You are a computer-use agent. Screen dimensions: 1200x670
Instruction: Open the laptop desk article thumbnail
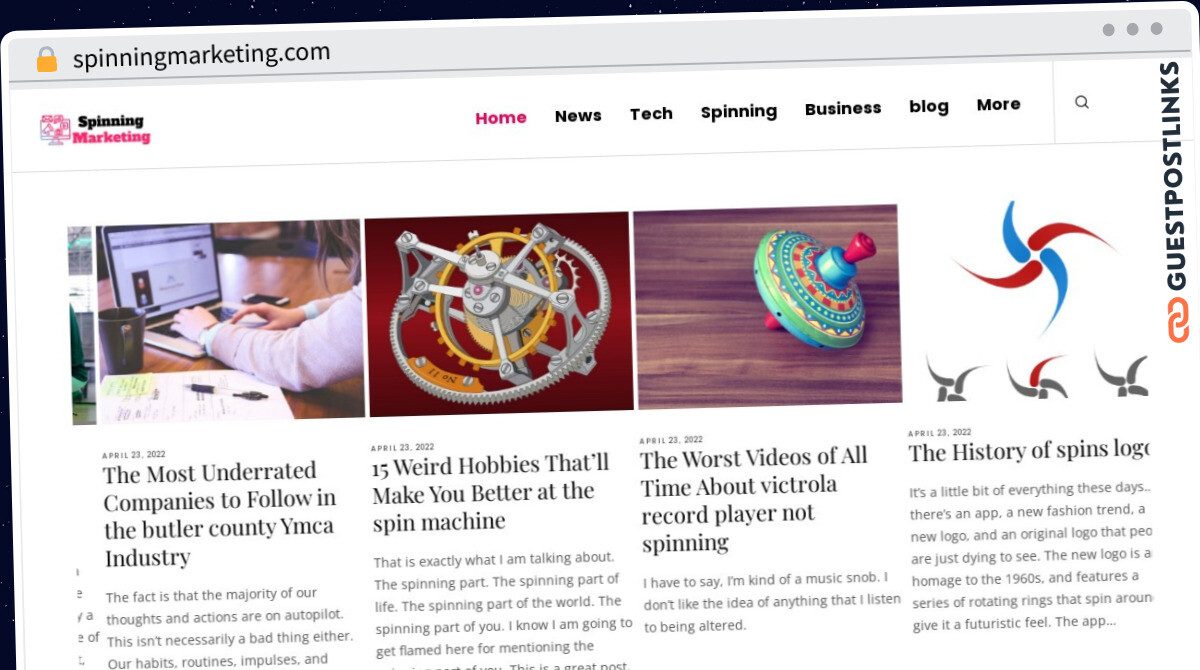coord(230,321)
